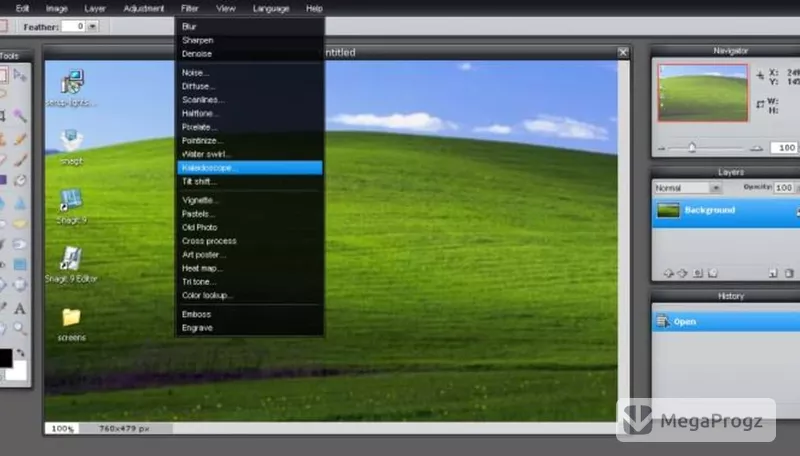The height and width of the screenshot is (456, 800).
Task: Click the white background color swatch
Action: coord(17,371)
